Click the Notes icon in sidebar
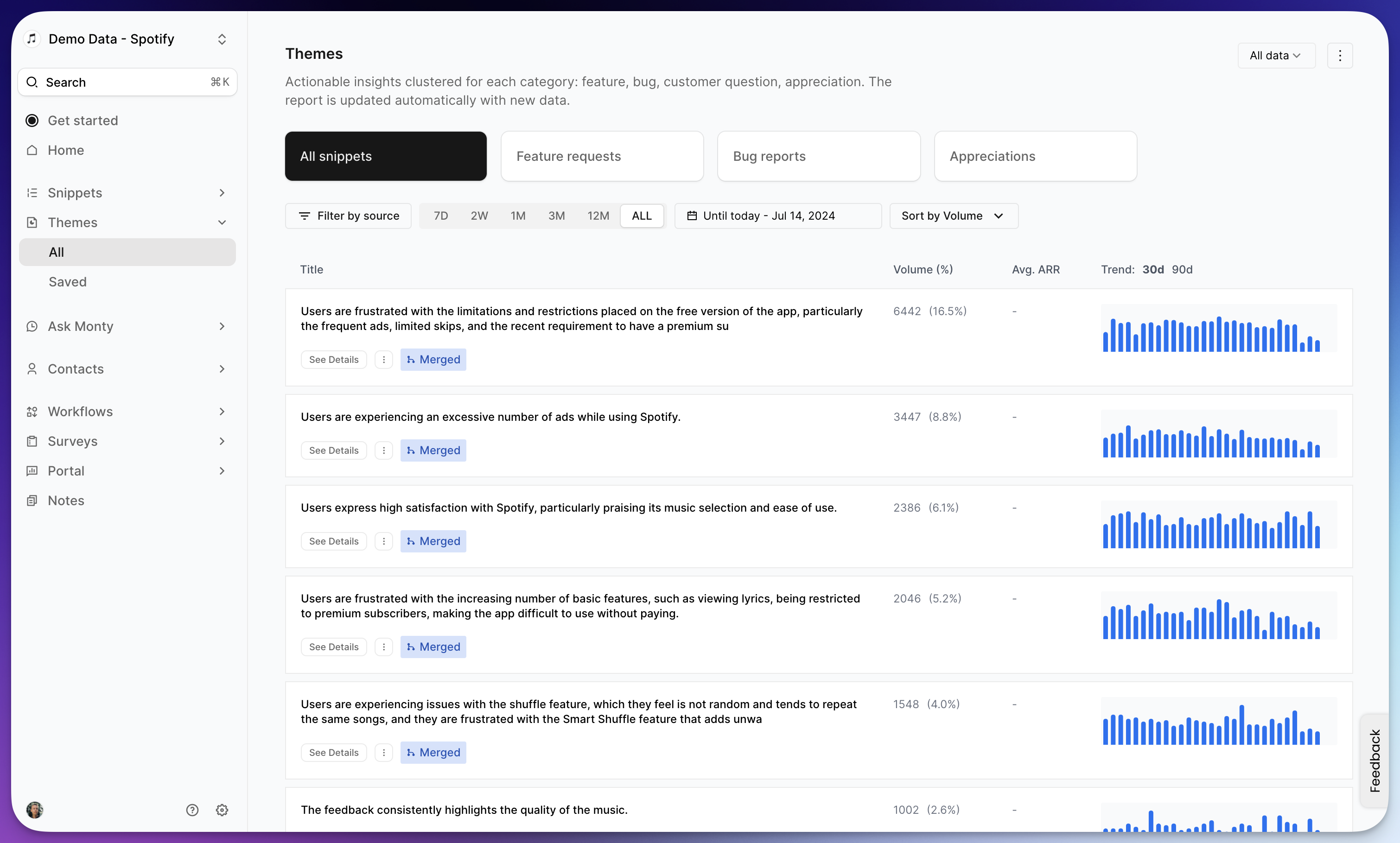Image resolution: width=1400 pixels, height=843 pixels. (x=32, y=501)
